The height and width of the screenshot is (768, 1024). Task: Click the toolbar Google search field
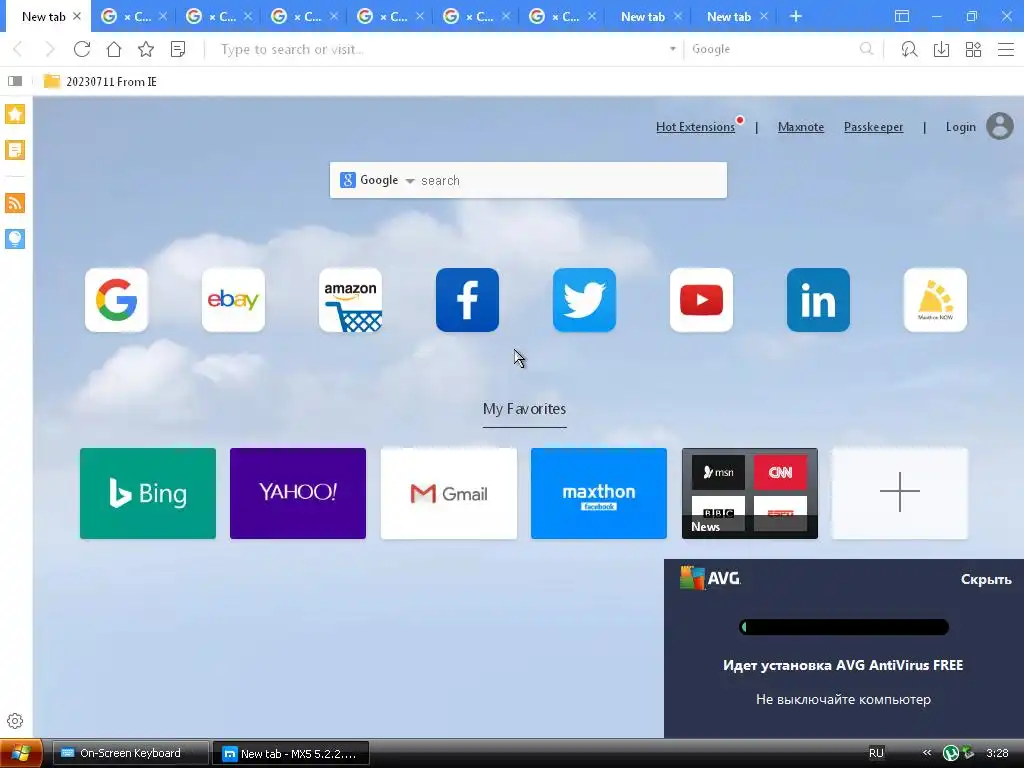(773, 49)
